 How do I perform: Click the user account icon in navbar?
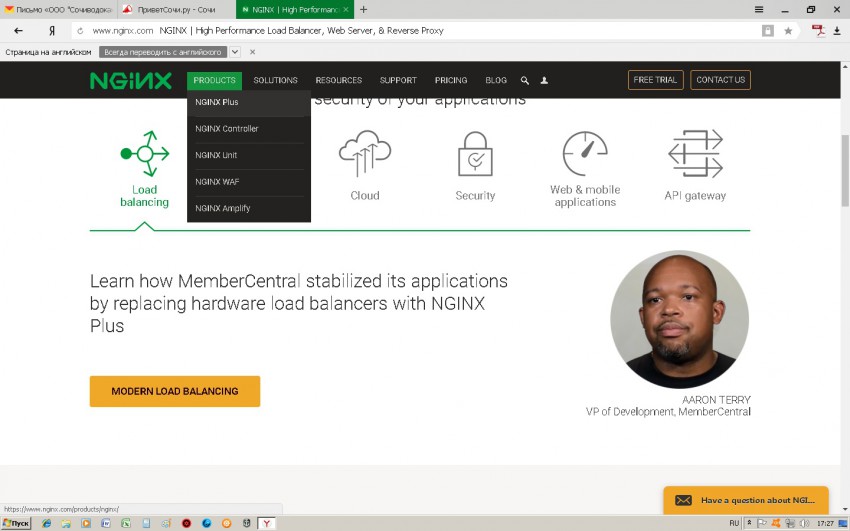(x=544, y=80)
